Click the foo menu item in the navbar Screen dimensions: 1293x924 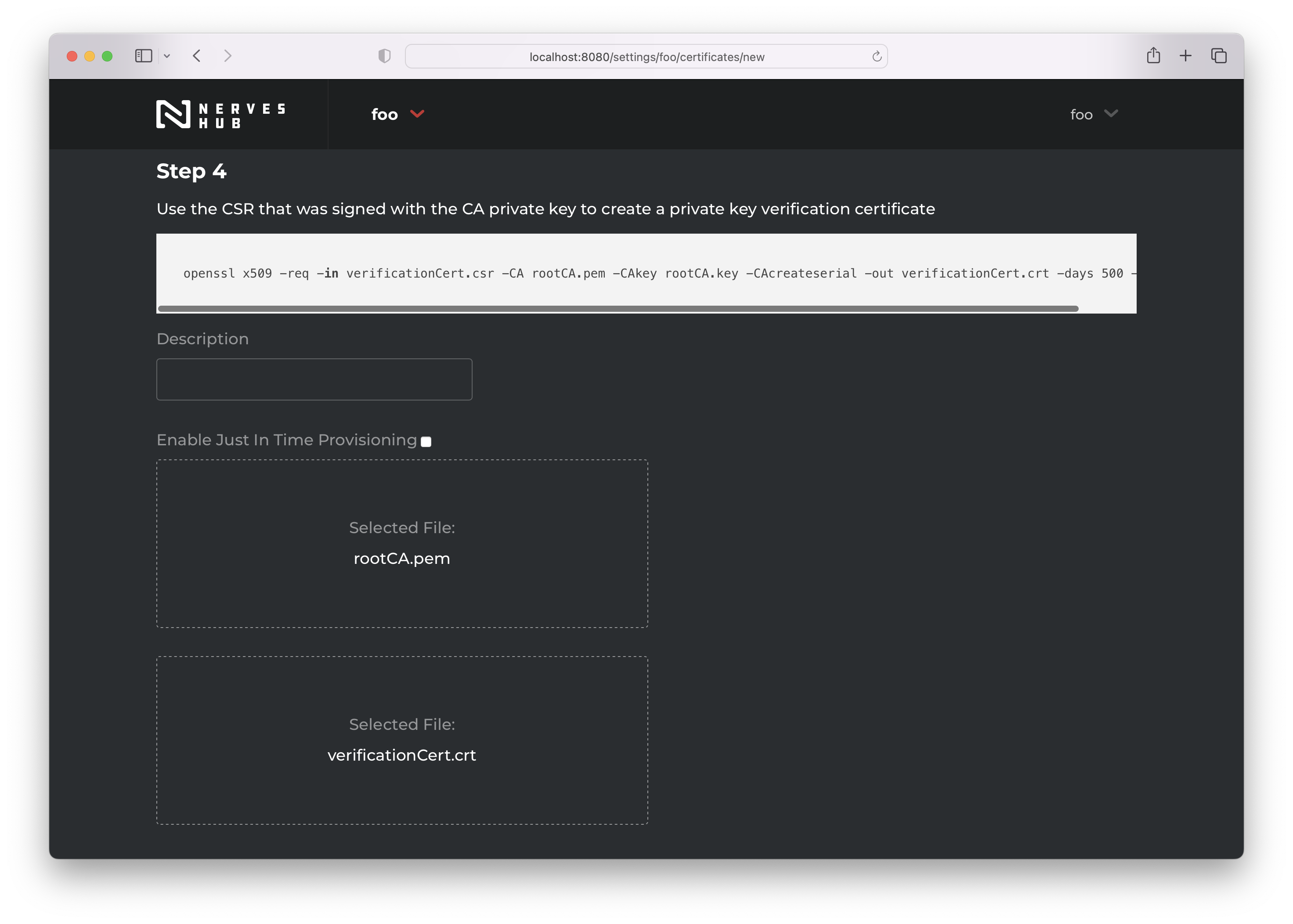pyautogui.click(x=385, y=114)
